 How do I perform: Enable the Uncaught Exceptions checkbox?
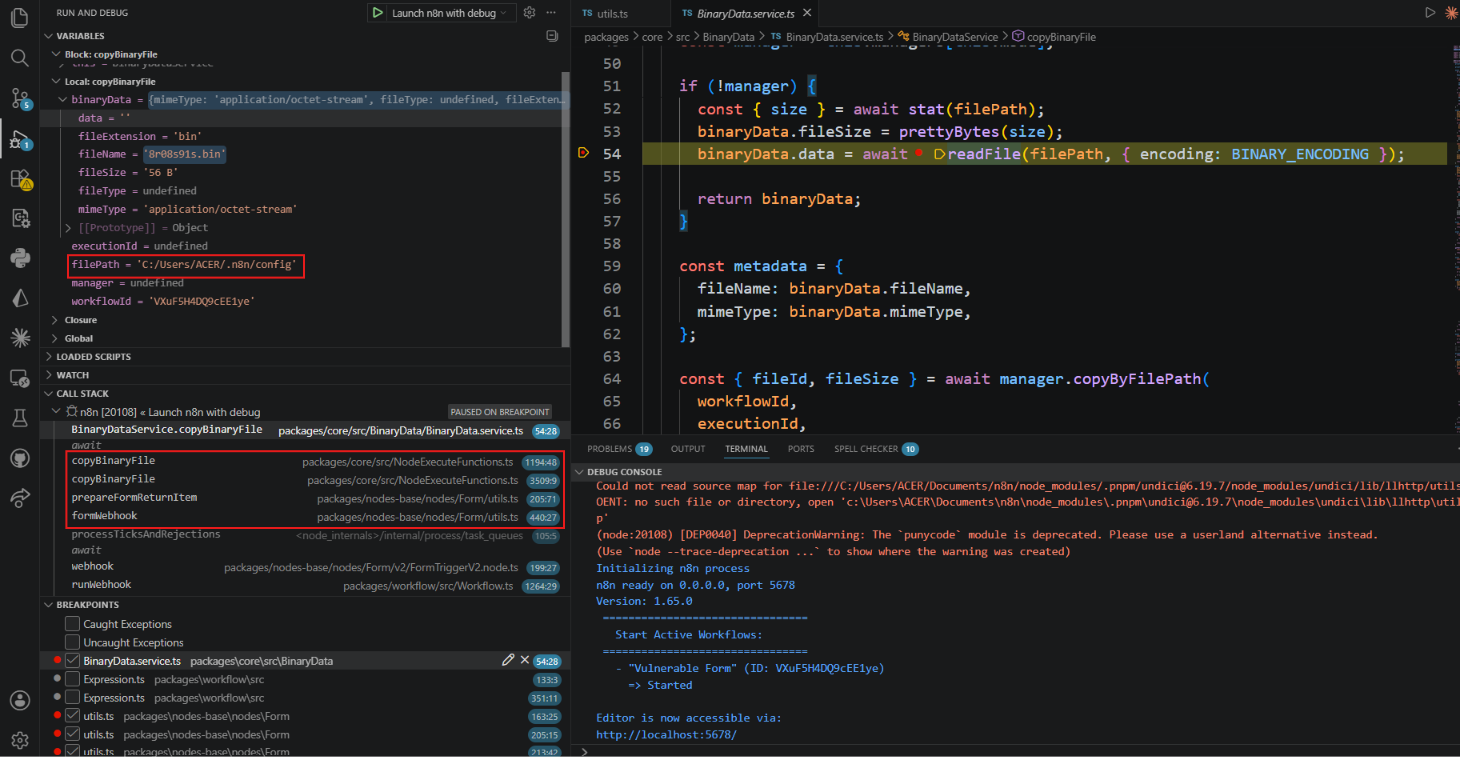click(x=72, y=642)
